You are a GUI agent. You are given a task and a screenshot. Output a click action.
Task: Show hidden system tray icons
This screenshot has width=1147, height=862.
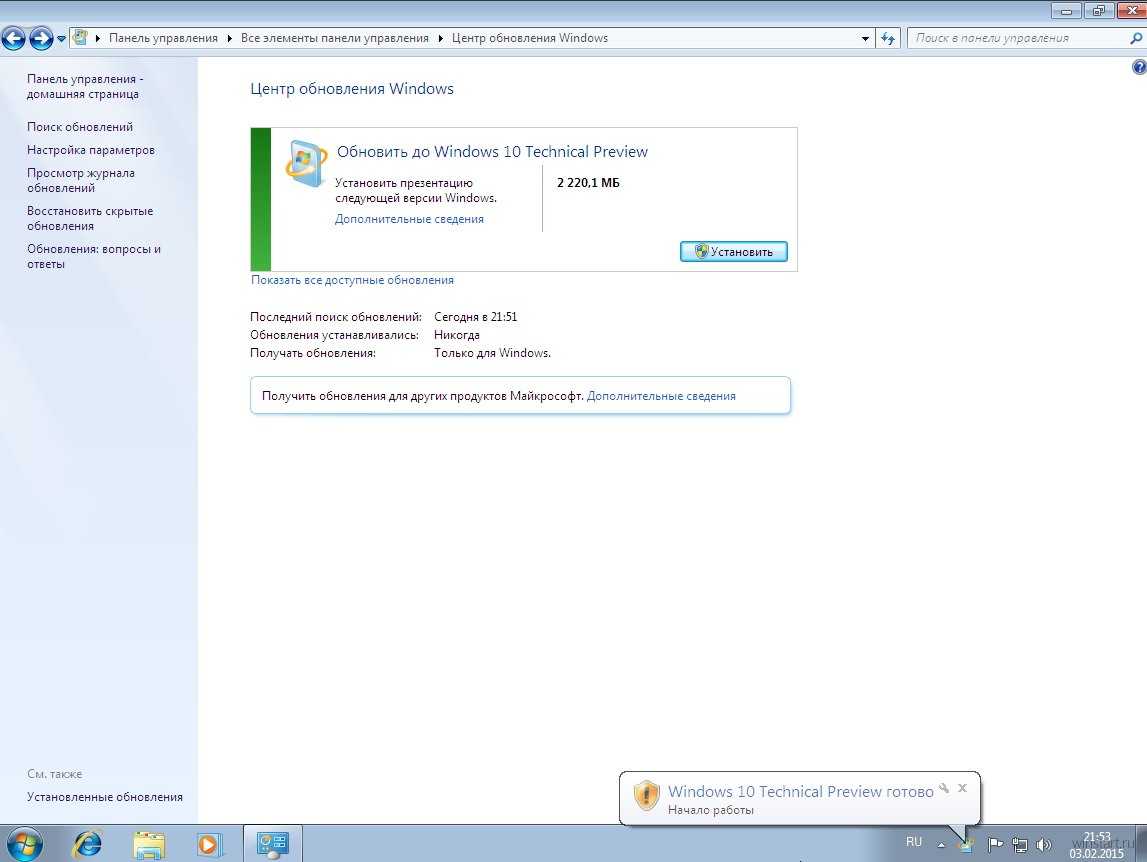pos(940,844)
